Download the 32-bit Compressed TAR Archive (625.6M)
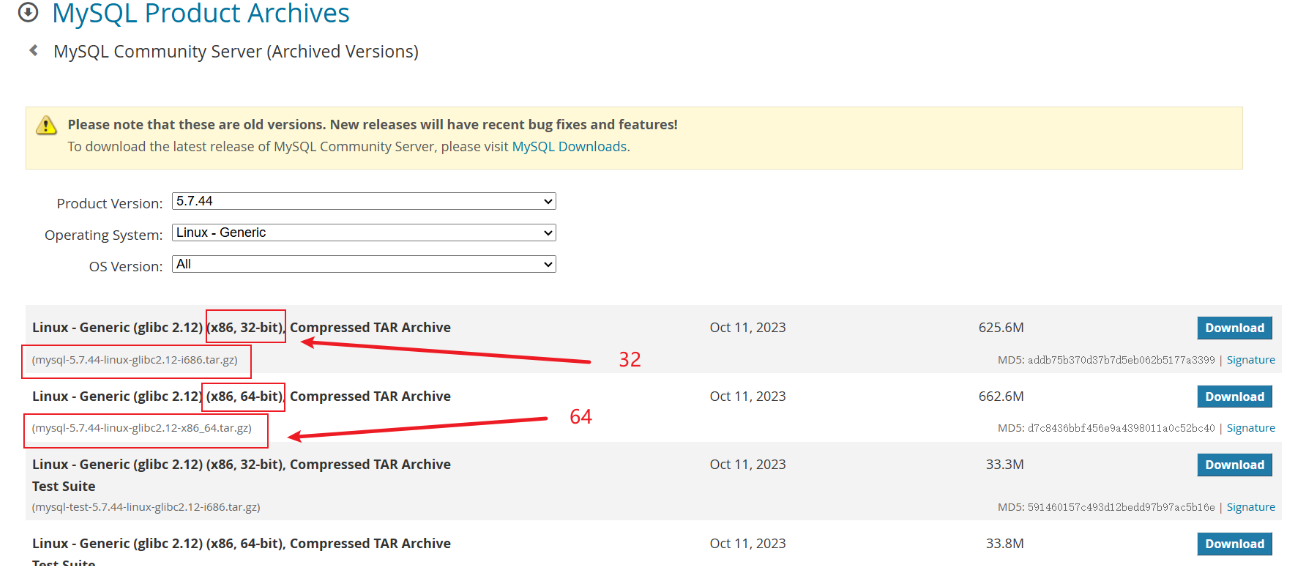This screenshot has height=566, width=1294. coord(1235,328)
